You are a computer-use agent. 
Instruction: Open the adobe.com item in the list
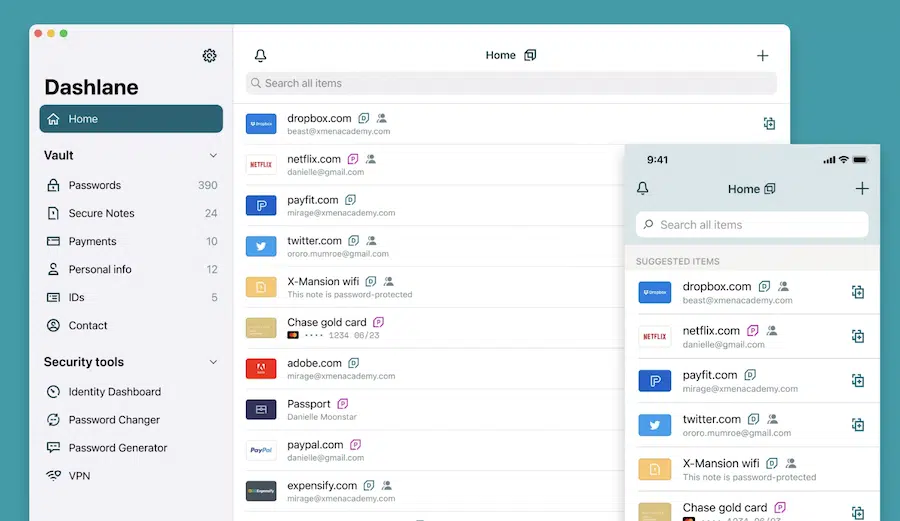[314, 364]
